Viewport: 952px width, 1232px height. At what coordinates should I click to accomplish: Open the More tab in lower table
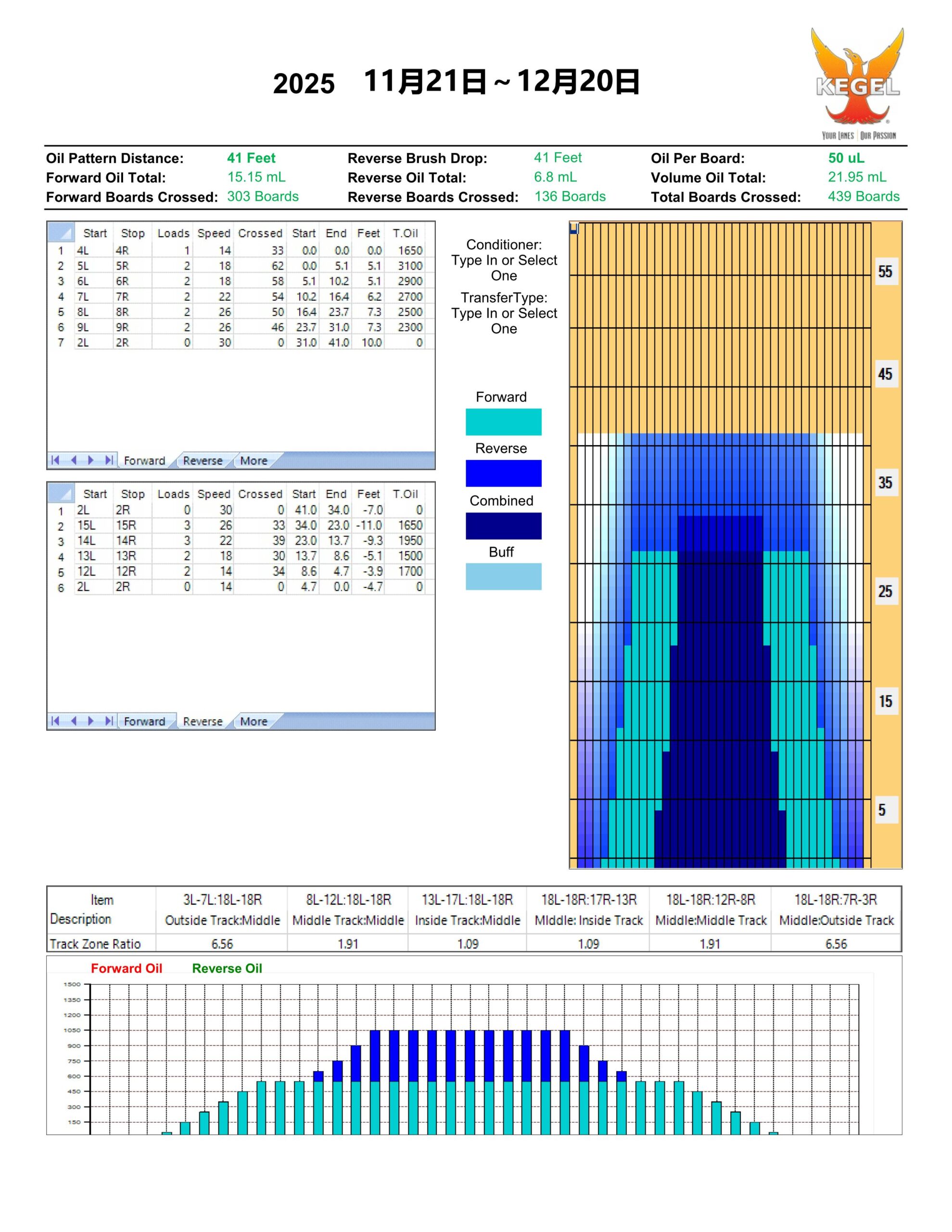click(253, 721)
